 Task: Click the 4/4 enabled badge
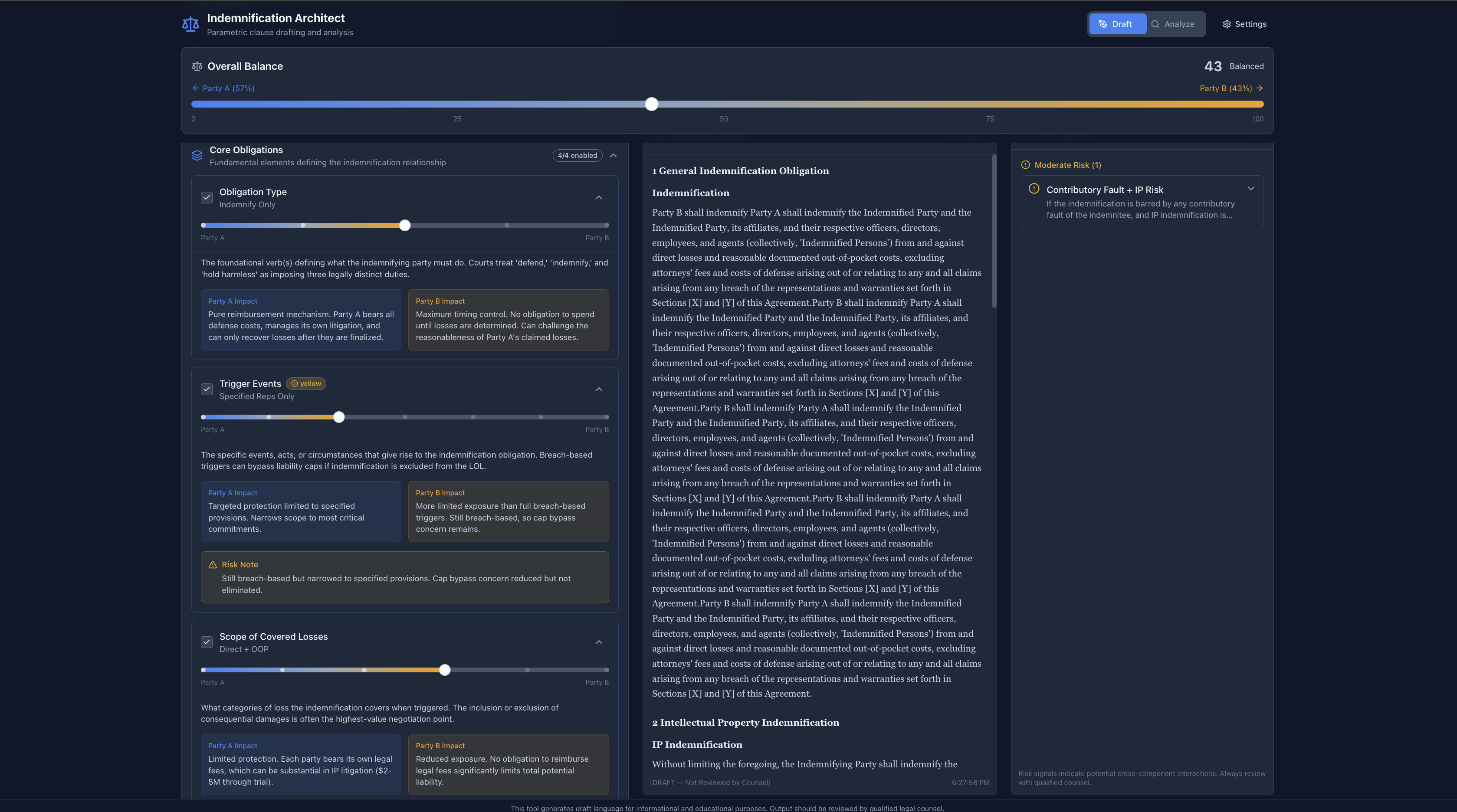click(578, 155)
